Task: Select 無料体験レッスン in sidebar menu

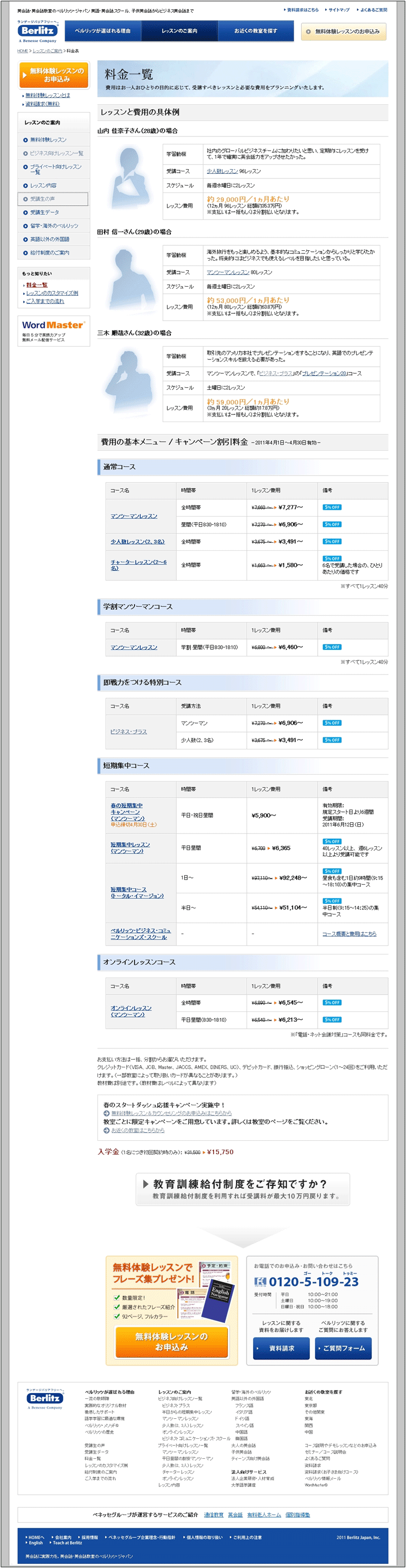Action: coord(53,140)
